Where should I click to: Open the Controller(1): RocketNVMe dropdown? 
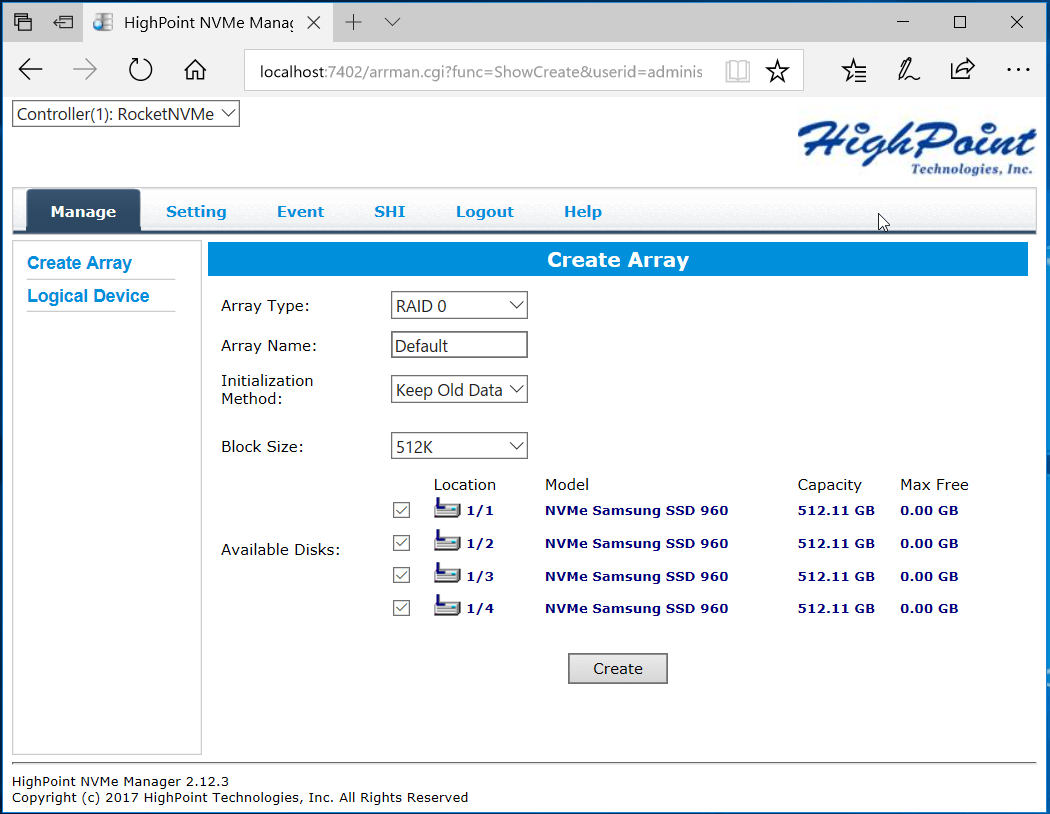pos(126,114)
